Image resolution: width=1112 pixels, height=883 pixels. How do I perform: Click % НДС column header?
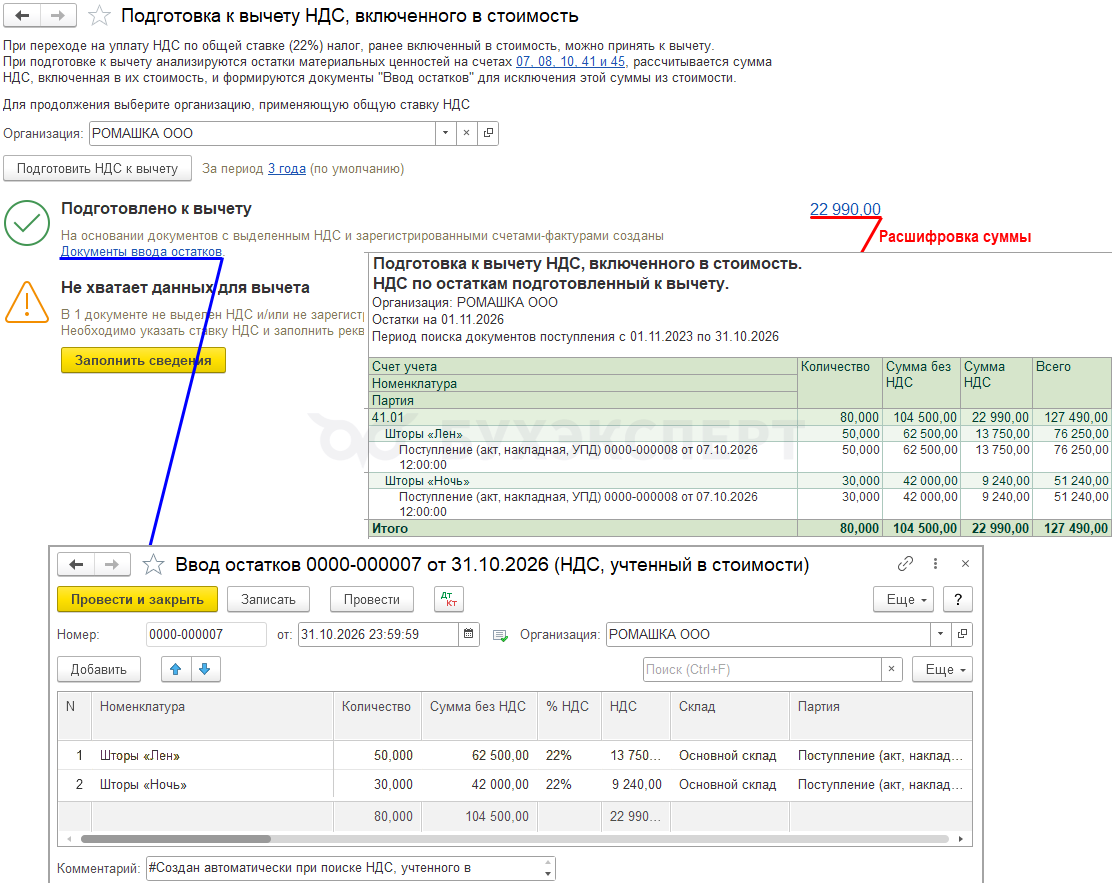tap(569, 716)
